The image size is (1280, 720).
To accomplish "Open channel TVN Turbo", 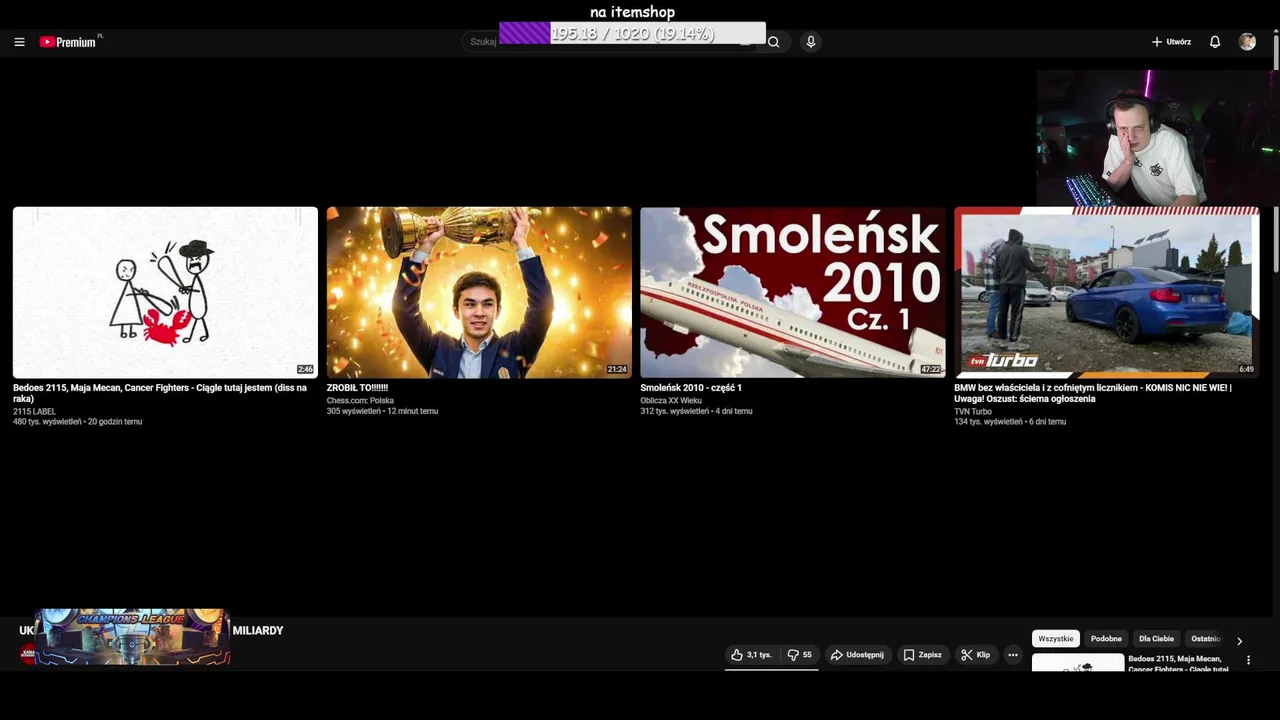I will (x=973, y=412).
